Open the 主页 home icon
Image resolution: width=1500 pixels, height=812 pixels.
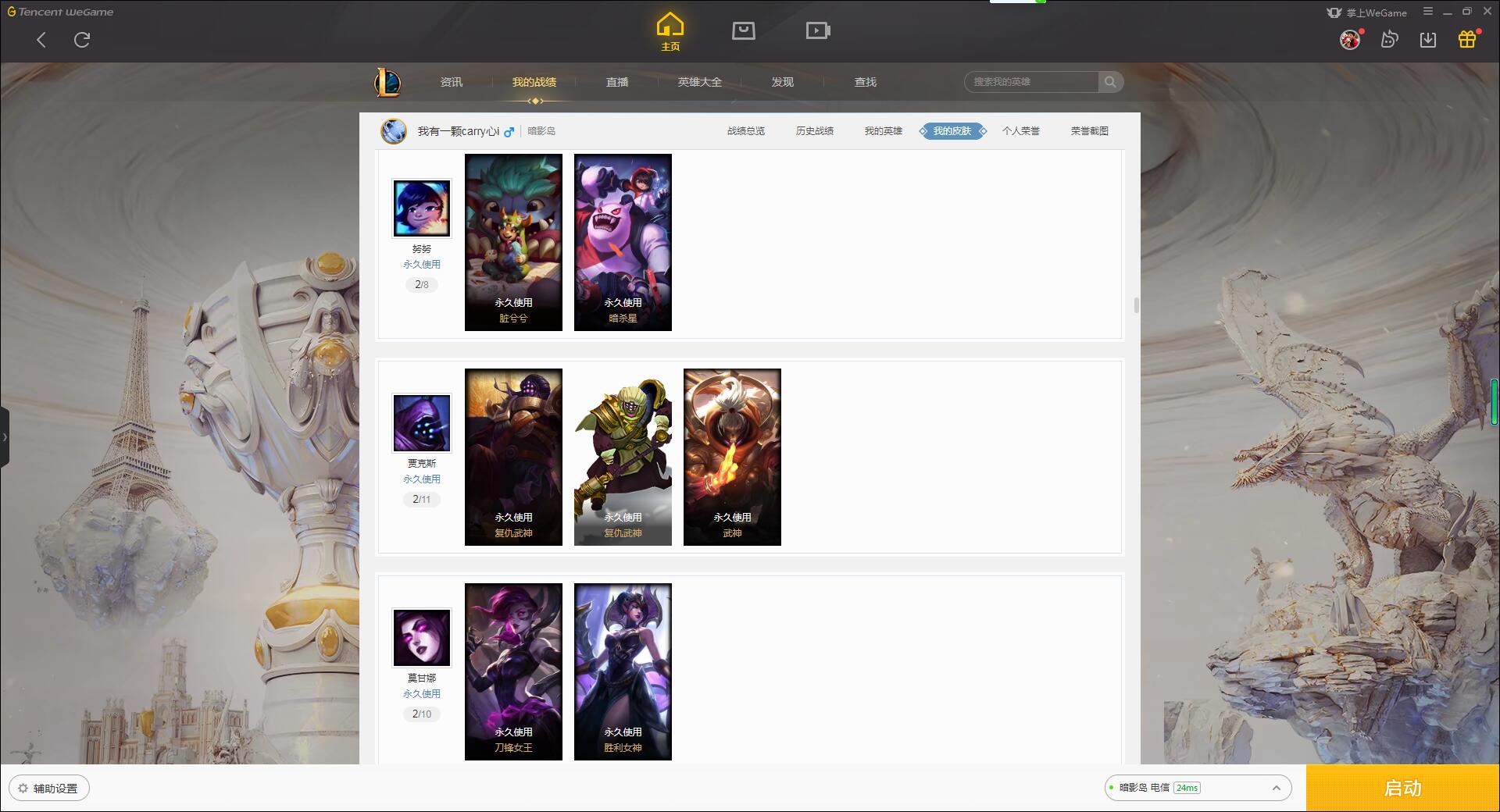click(670, 32)
